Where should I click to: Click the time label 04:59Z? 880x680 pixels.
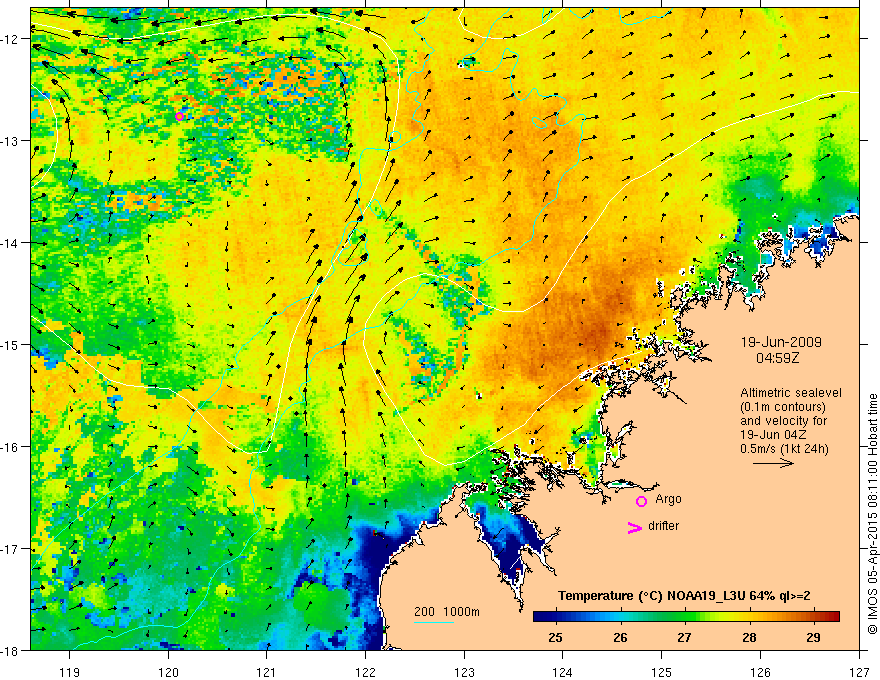[777, 358]
